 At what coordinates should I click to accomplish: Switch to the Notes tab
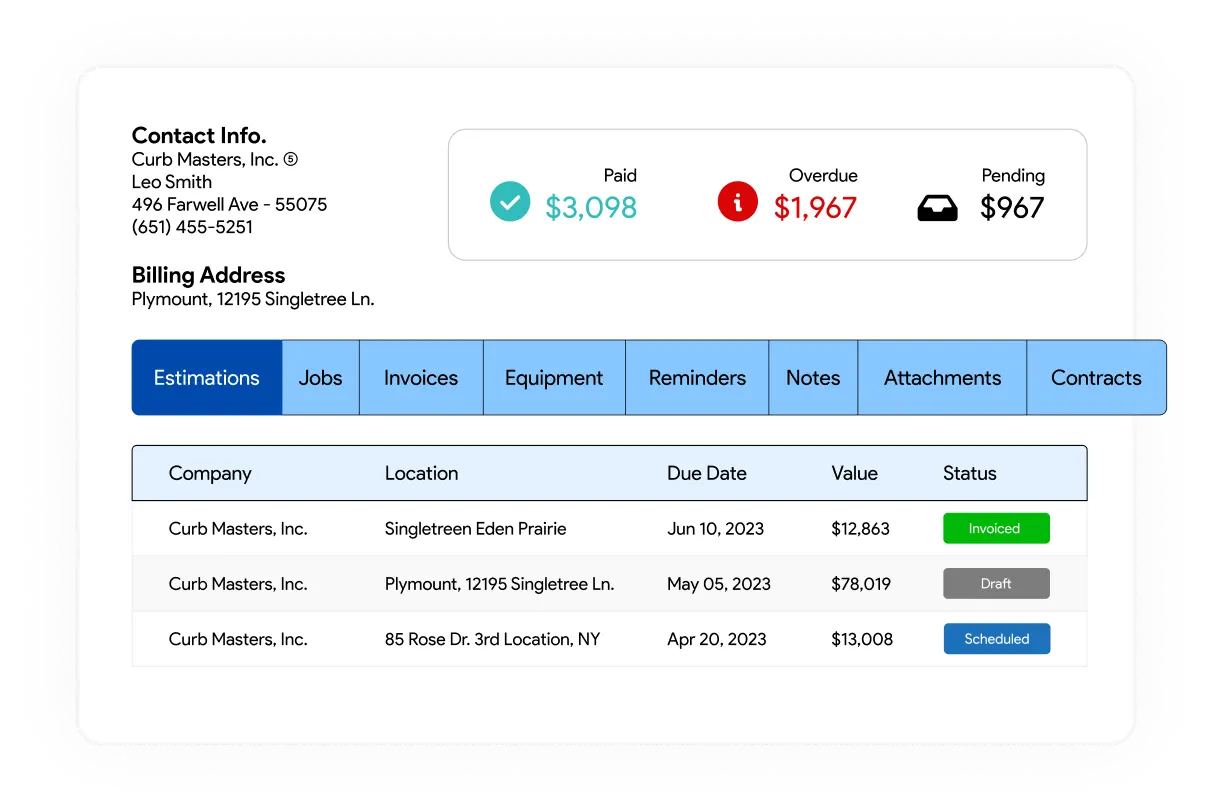tap(813, 378)
